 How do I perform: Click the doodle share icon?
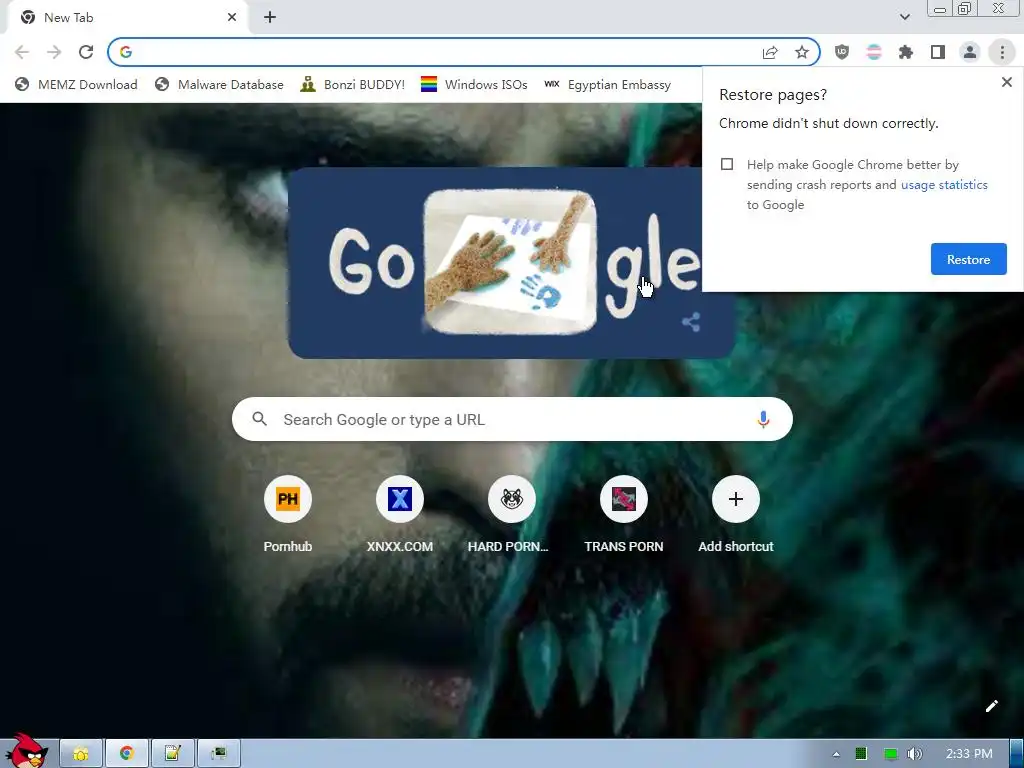coord(691,322)
